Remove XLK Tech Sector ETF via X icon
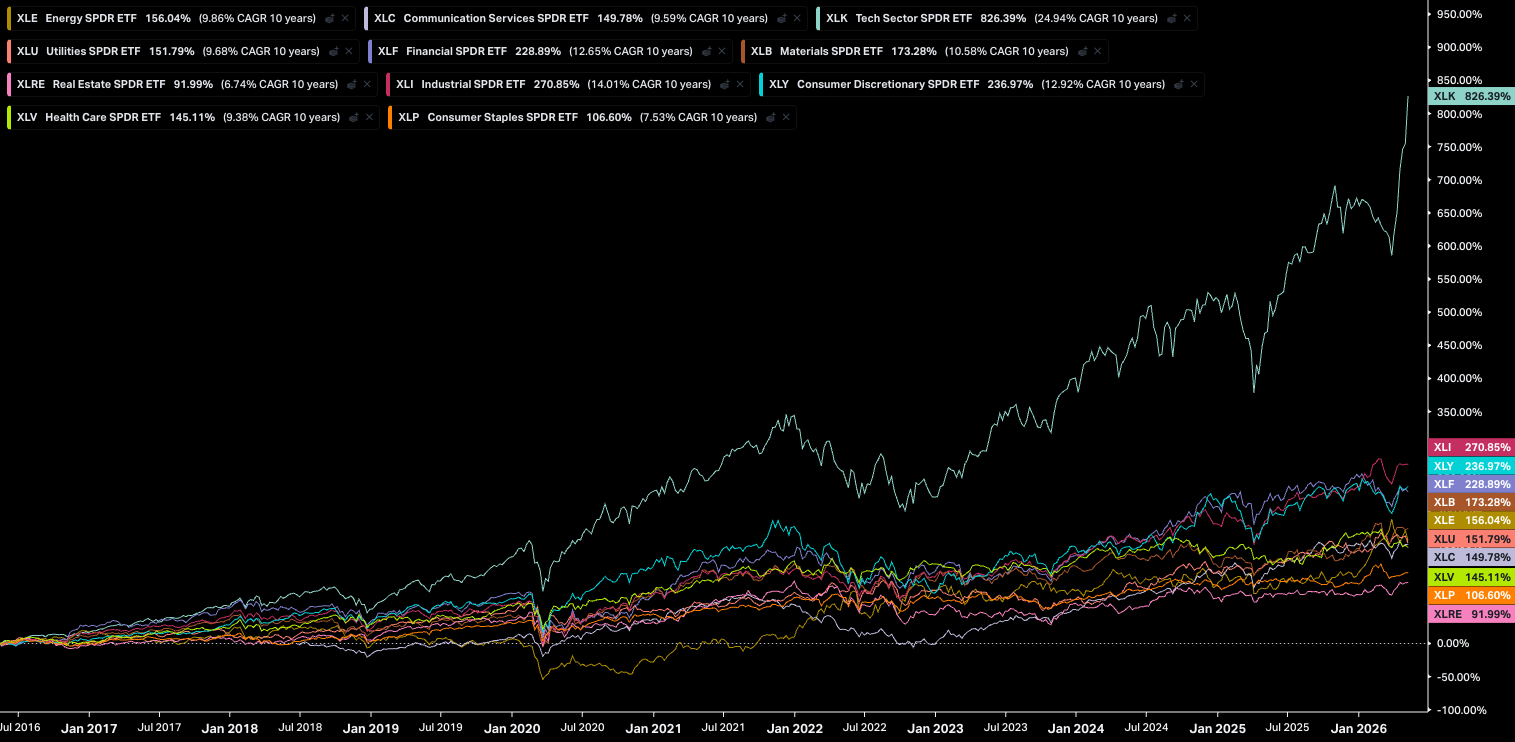Viewport: 1515px width, 742px height. (1187, 19)
